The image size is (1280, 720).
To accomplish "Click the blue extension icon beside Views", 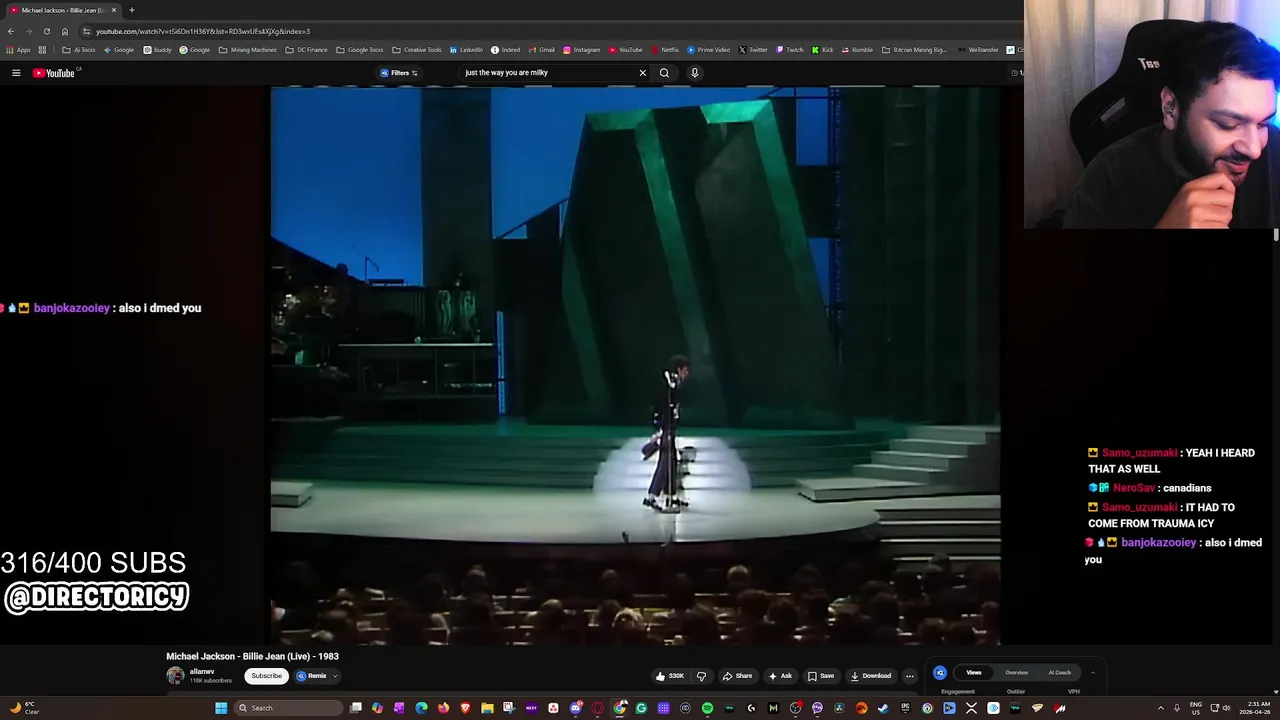I will [x=940, y=673].
